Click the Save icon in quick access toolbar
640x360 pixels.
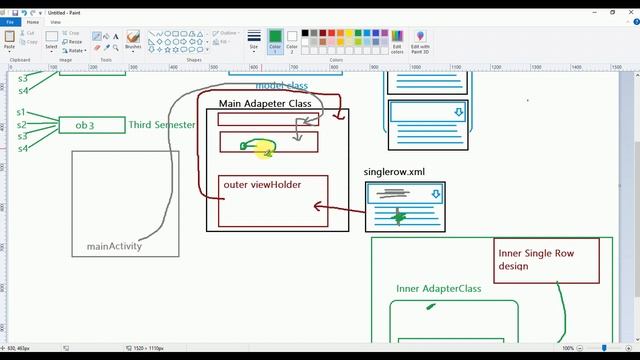click(15, 13)
